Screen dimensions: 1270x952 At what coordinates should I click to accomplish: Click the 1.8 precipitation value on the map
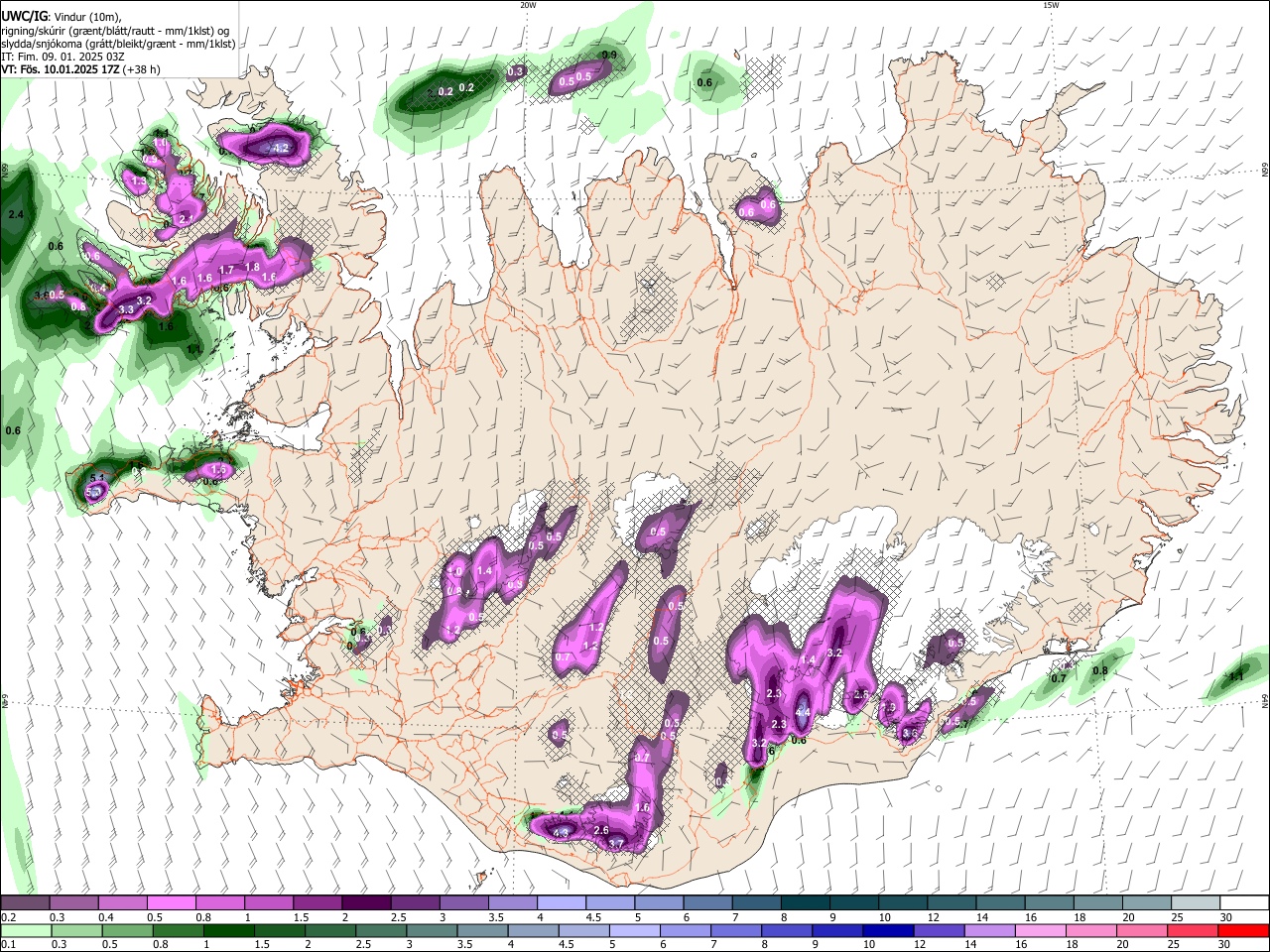[252, 268]
